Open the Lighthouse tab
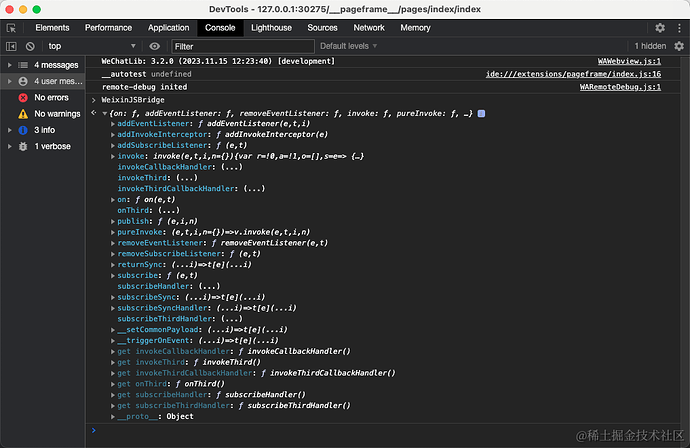Image resolution: width=690 pixels, height=448 pixels. (x=272, y=28)
